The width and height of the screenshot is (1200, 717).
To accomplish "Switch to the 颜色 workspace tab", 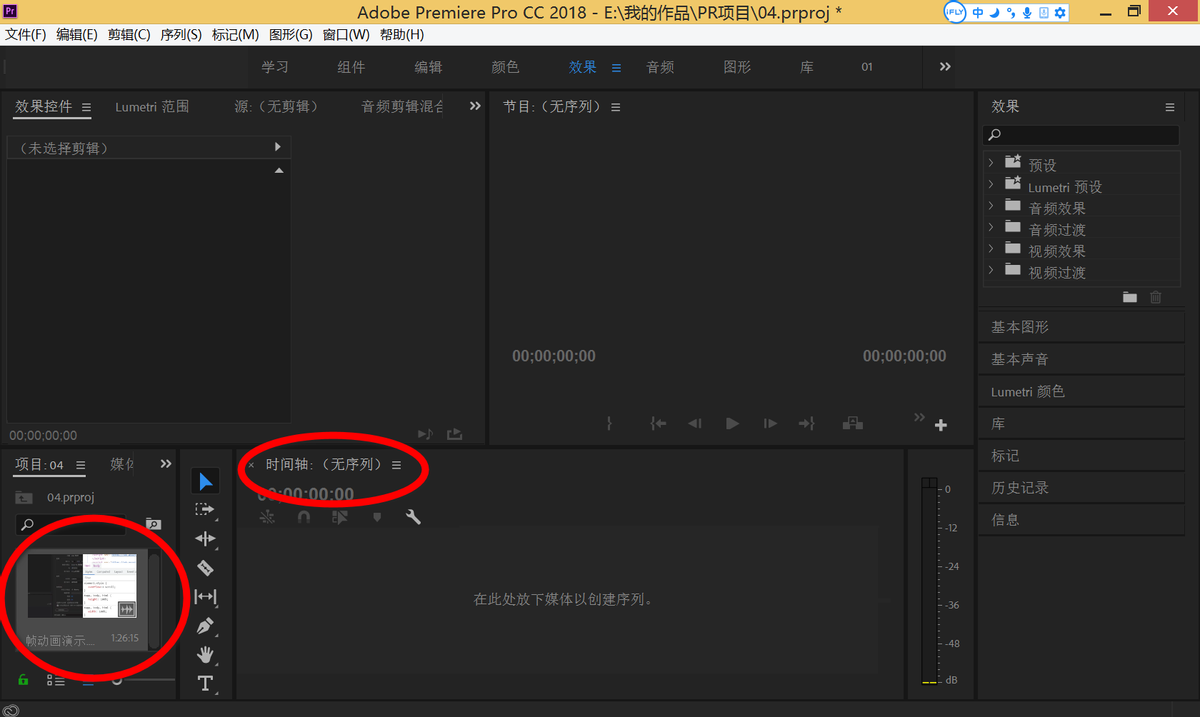I will (x=505, y=67).
